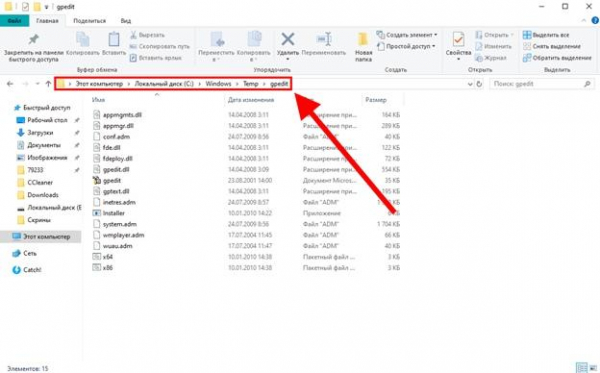Click Журнал history button
Screen dimensions: 600x373
(x=491, y=58)
